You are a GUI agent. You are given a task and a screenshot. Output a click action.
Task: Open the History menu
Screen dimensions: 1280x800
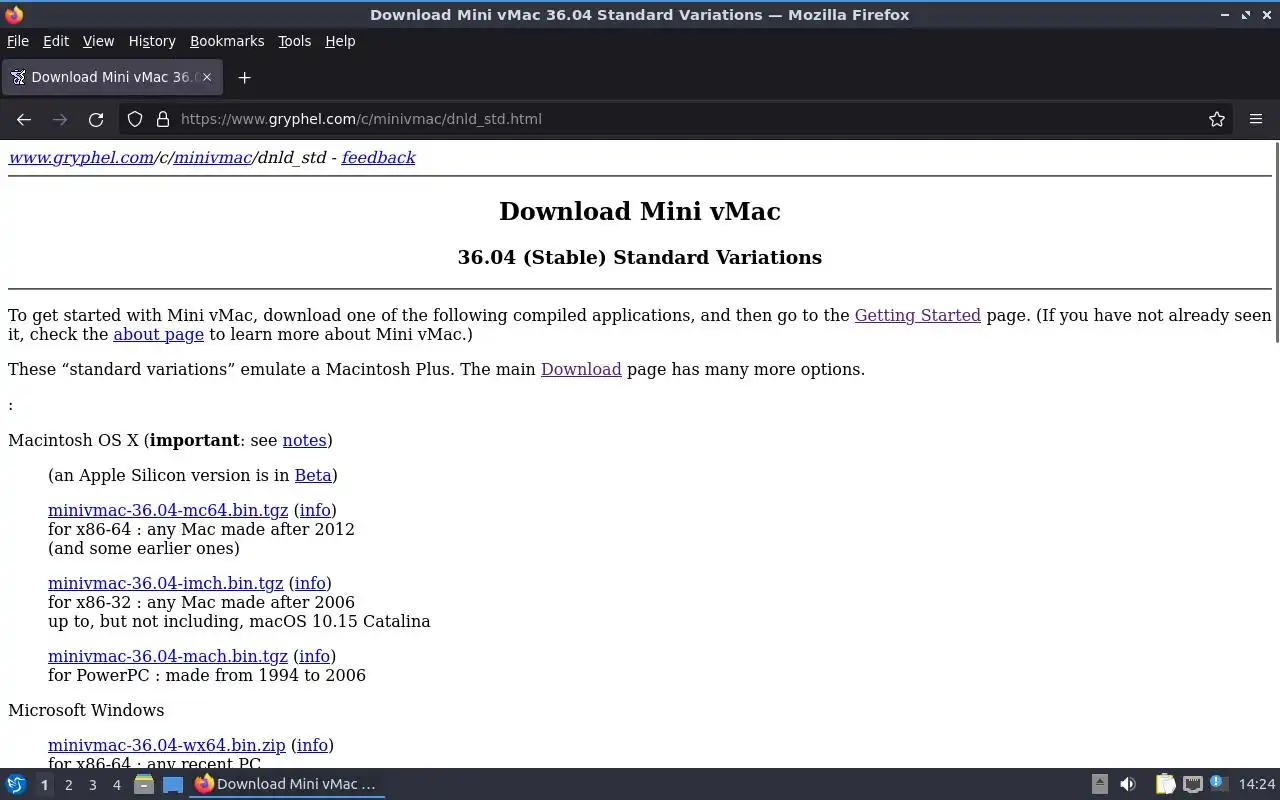(152, 41)
